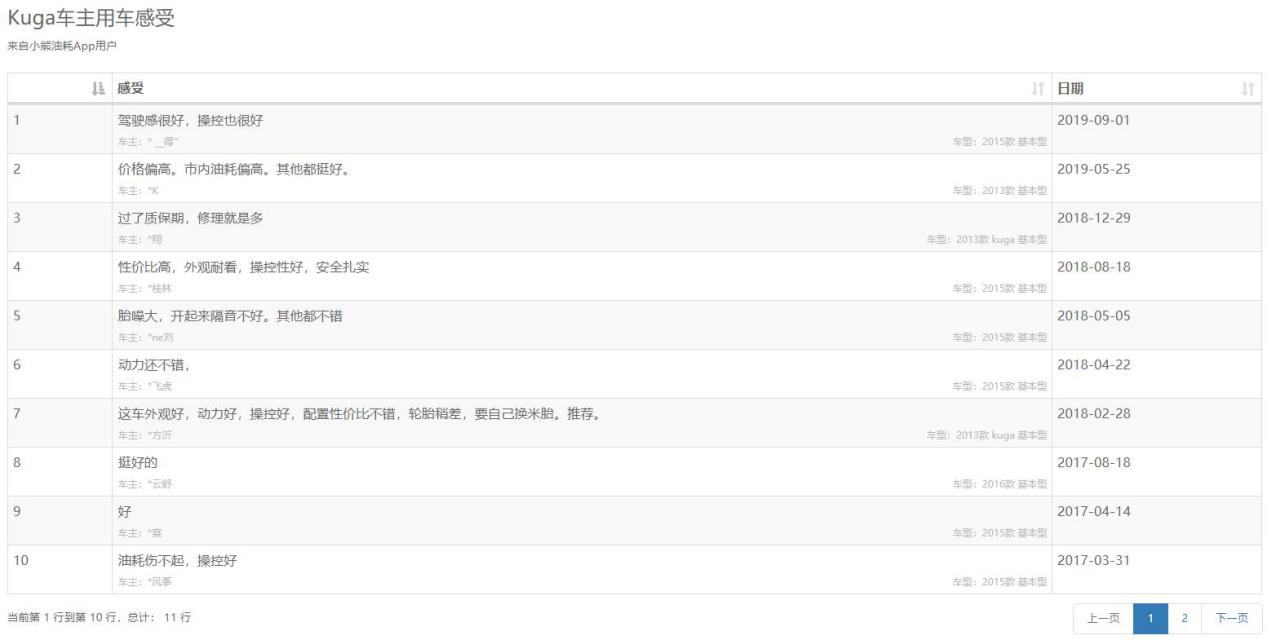Image resolution: width=1267 pixels, height=640 pixels.
Task: Click the date 2018-05-05
Action: [1094, 316]
